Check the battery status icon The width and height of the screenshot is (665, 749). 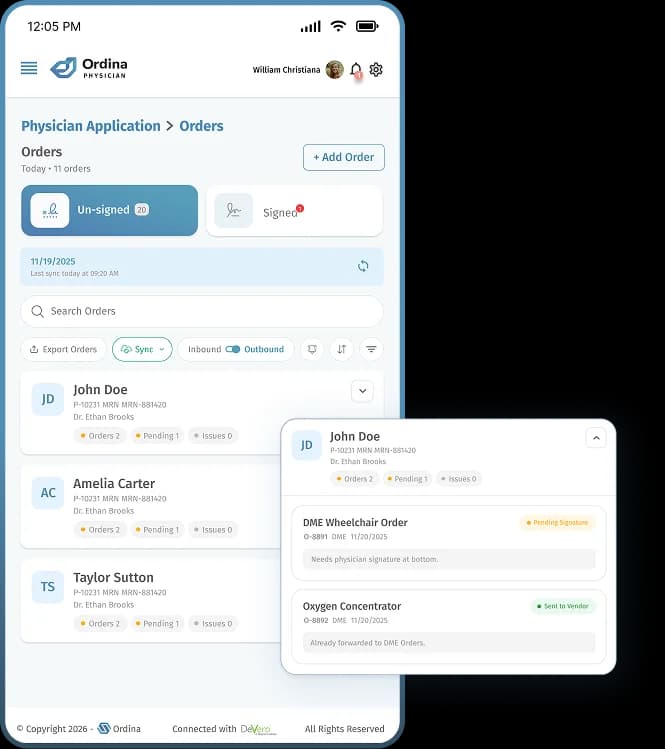pyautogui.click(x=367, y=26)
